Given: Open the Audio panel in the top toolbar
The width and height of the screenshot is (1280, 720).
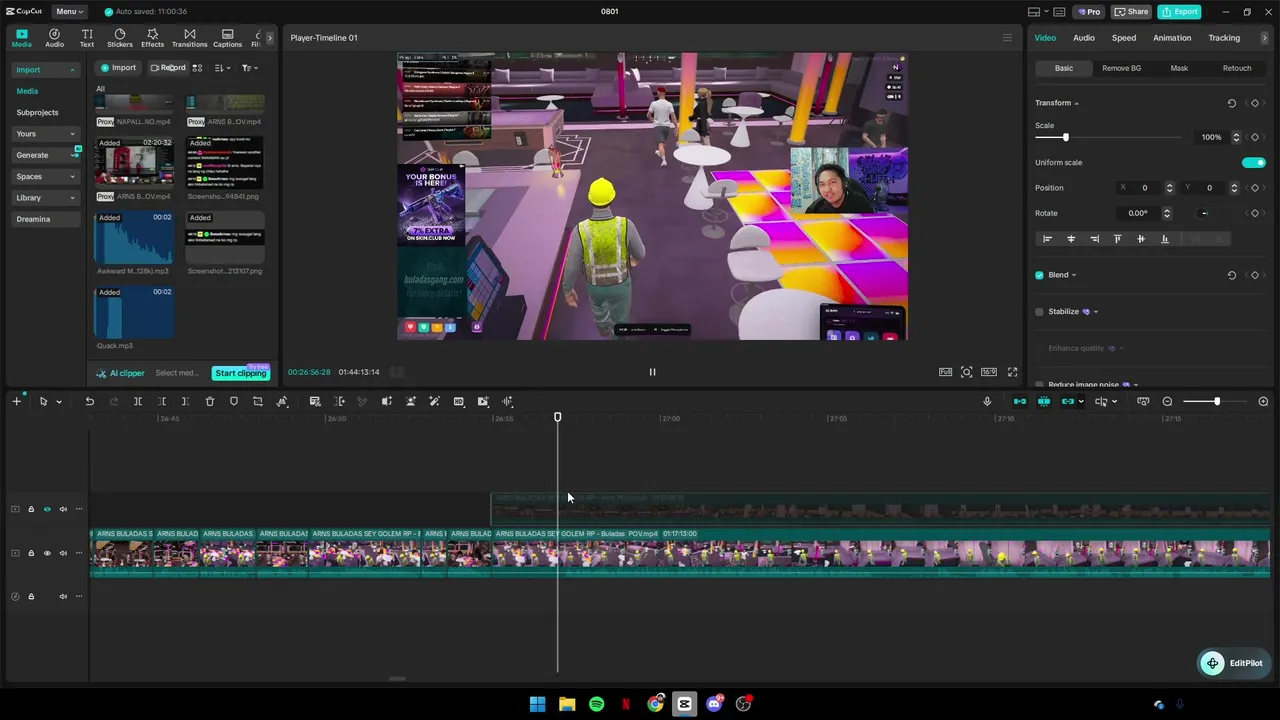Looking at the screenshot, I should (x=54, y=38).
